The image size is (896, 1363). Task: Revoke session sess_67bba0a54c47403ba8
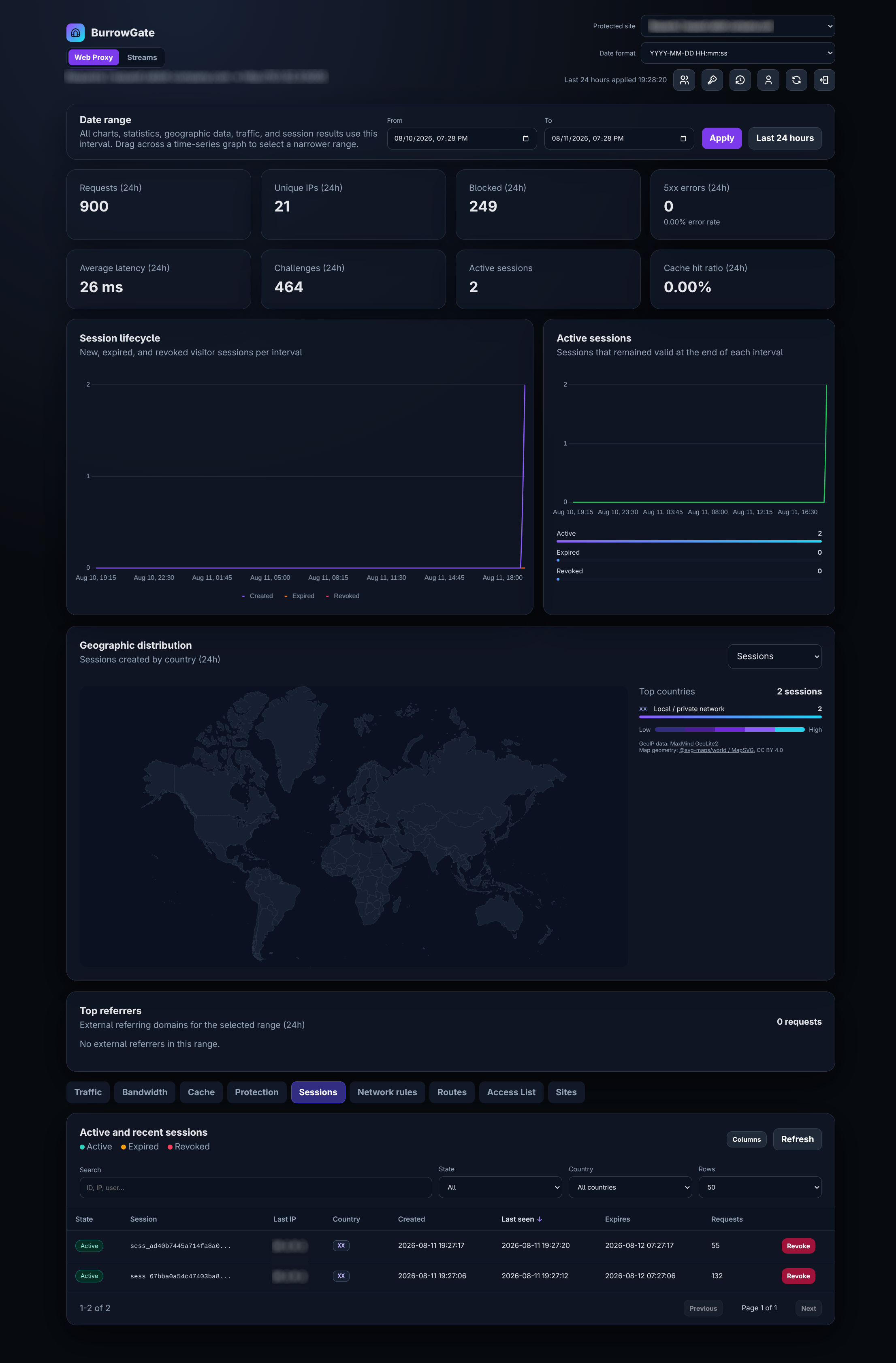pyautogui.click(x=798, y=1276)
